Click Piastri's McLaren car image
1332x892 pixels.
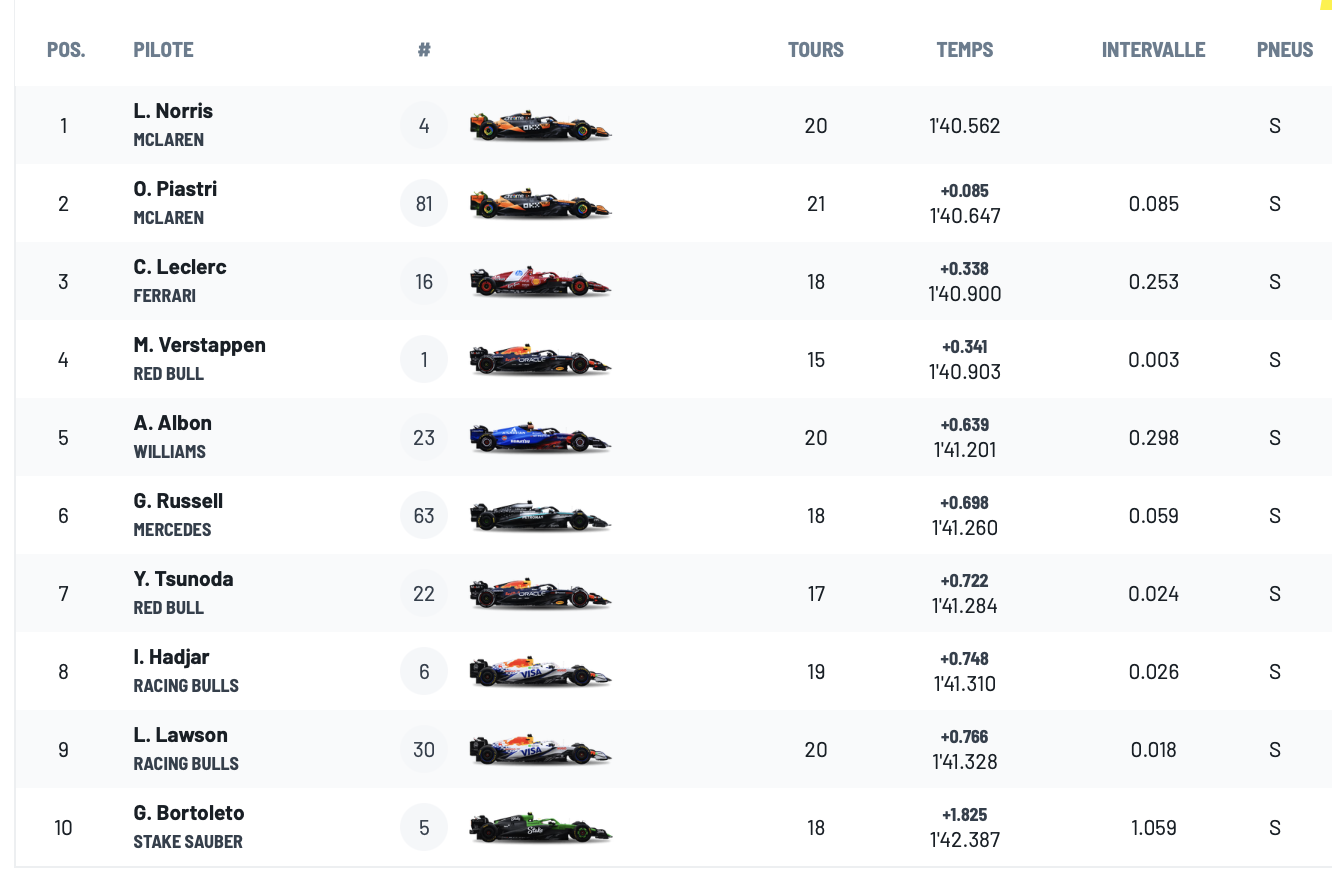pyautogui.click(x=540, y=204)
